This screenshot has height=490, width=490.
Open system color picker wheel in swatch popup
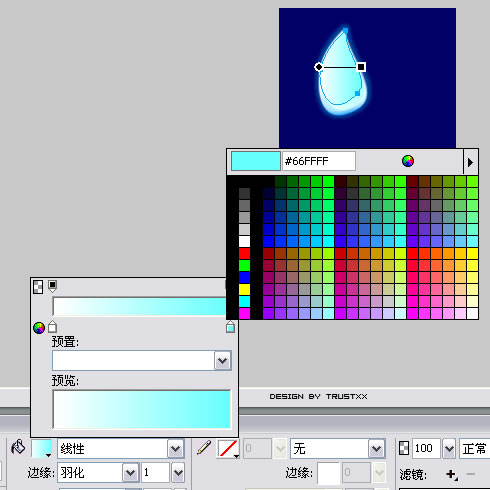(x=408, y=161)
